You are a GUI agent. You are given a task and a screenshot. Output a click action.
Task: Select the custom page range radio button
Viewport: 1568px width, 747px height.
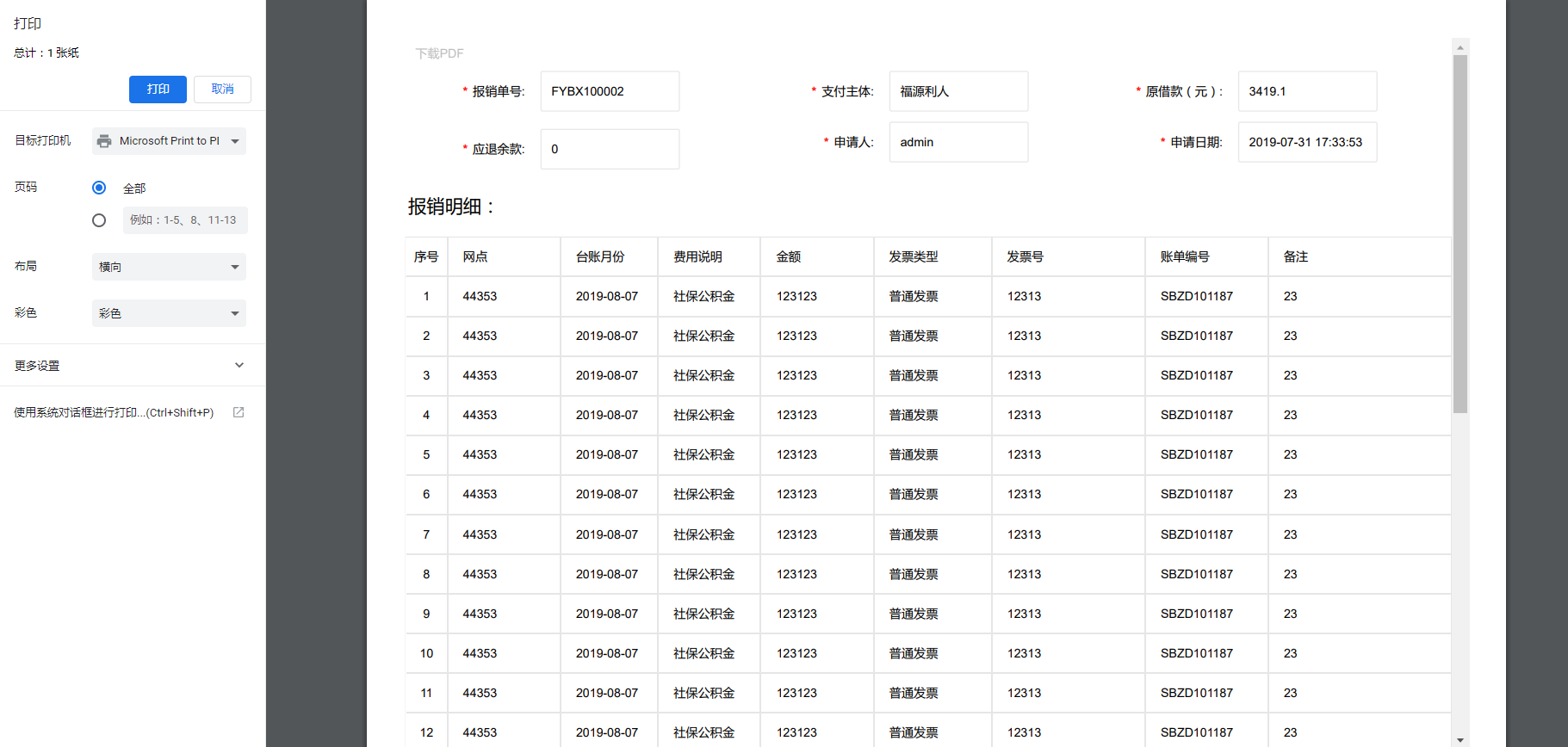coord(99,220)
